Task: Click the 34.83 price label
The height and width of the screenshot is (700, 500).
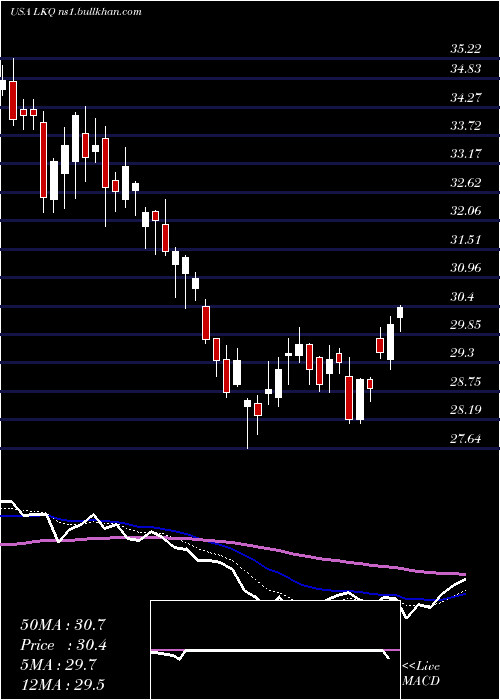Action: (x=466, y=69)
